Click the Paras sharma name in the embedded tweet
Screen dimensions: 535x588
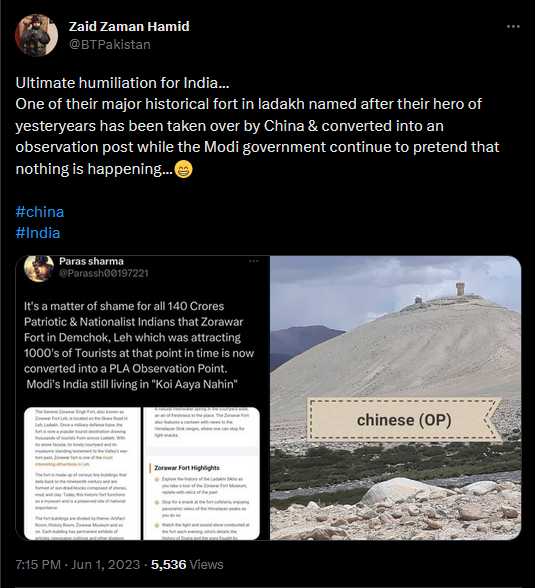click(91, 261)
